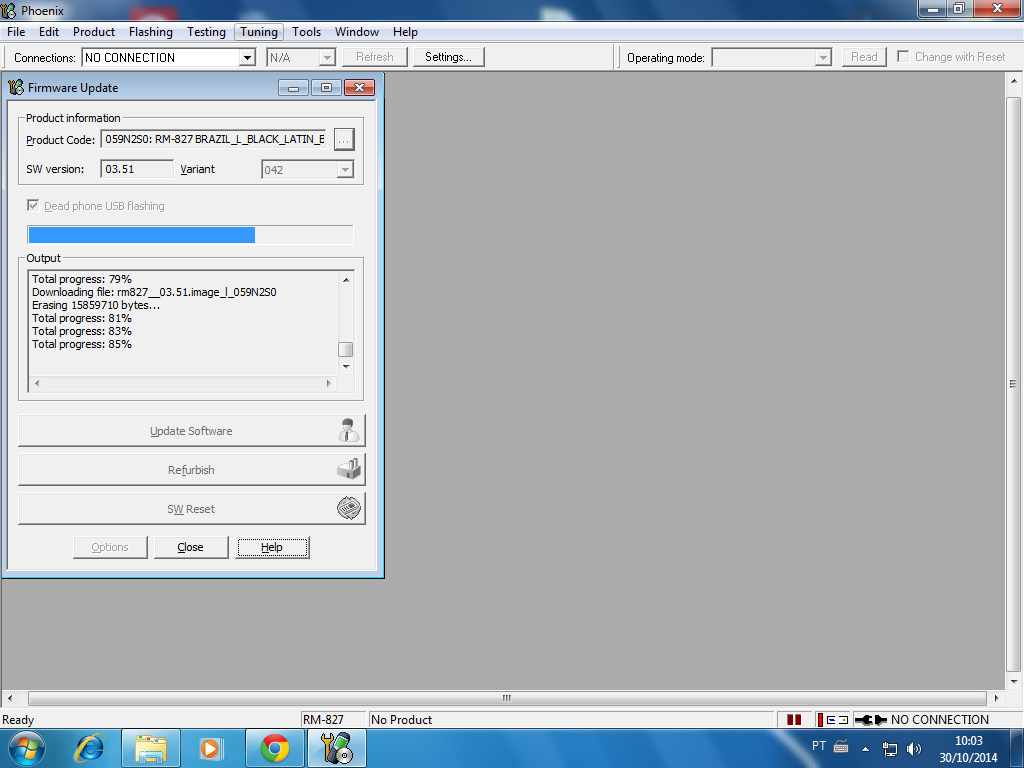Screen dimensions: 1024x768
Task: Click the cable plug NO CONNECTION icon
Action: pyautogui.click(x=871, y=720)
